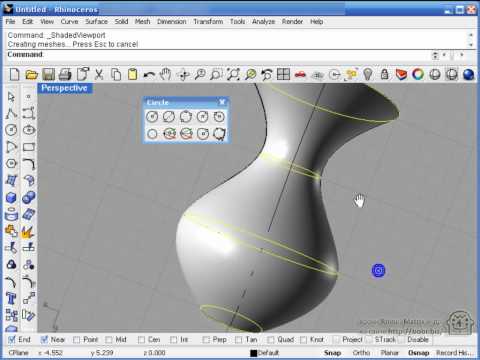
Task: Click the four-viewport layout icon
Action: click(x=283, y=74)
